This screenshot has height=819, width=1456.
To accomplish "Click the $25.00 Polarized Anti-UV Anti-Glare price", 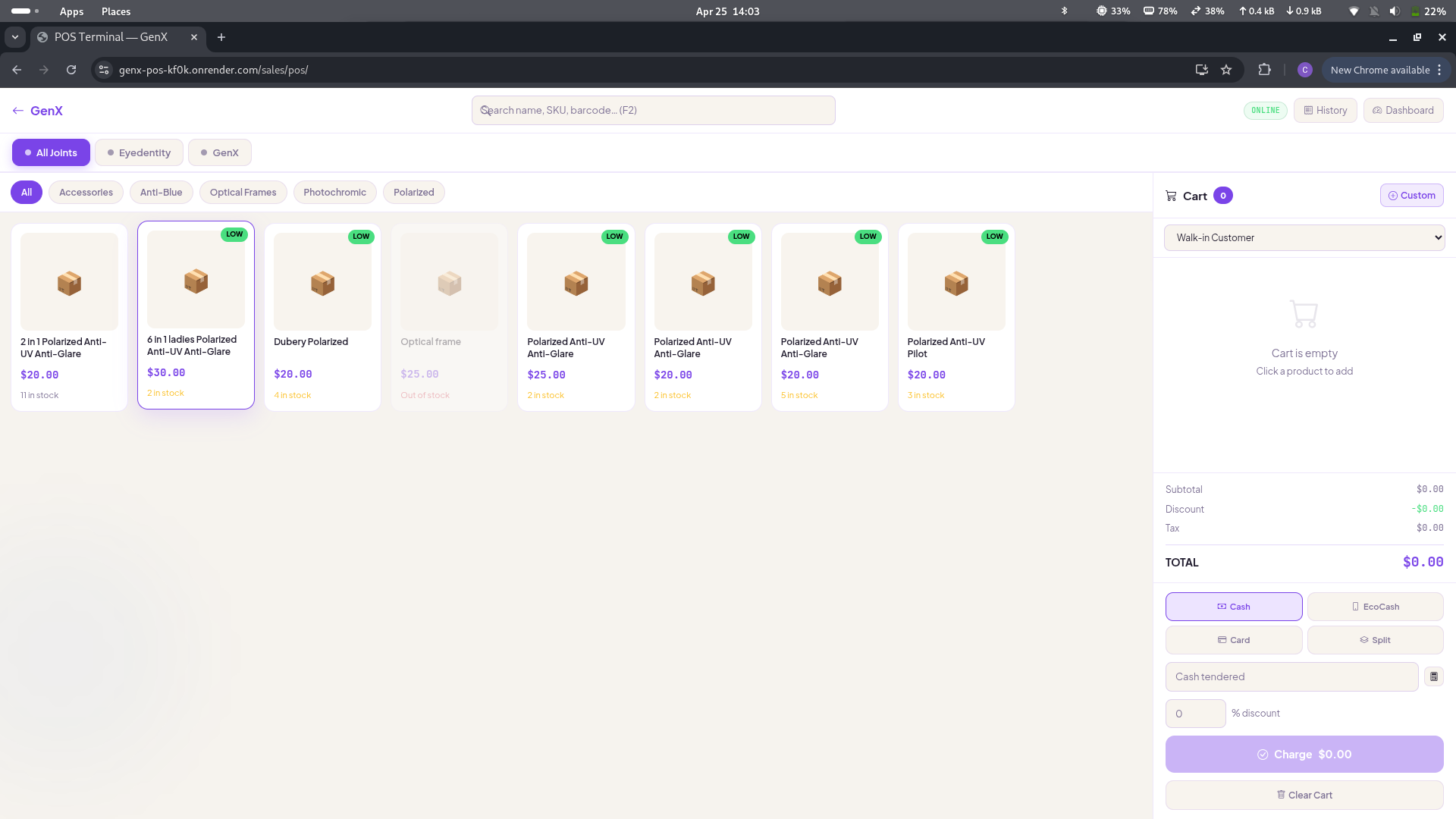I will click(x=546, y=375).
